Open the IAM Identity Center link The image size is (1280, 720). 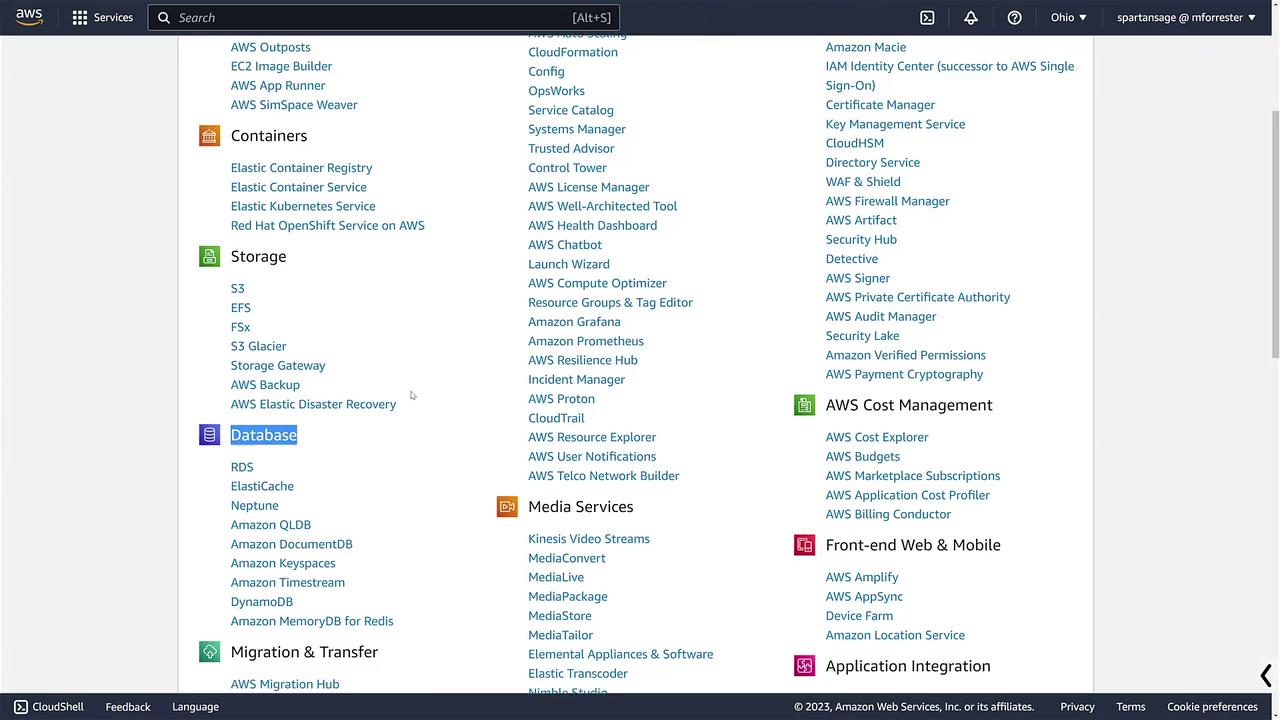click(950, 76)
